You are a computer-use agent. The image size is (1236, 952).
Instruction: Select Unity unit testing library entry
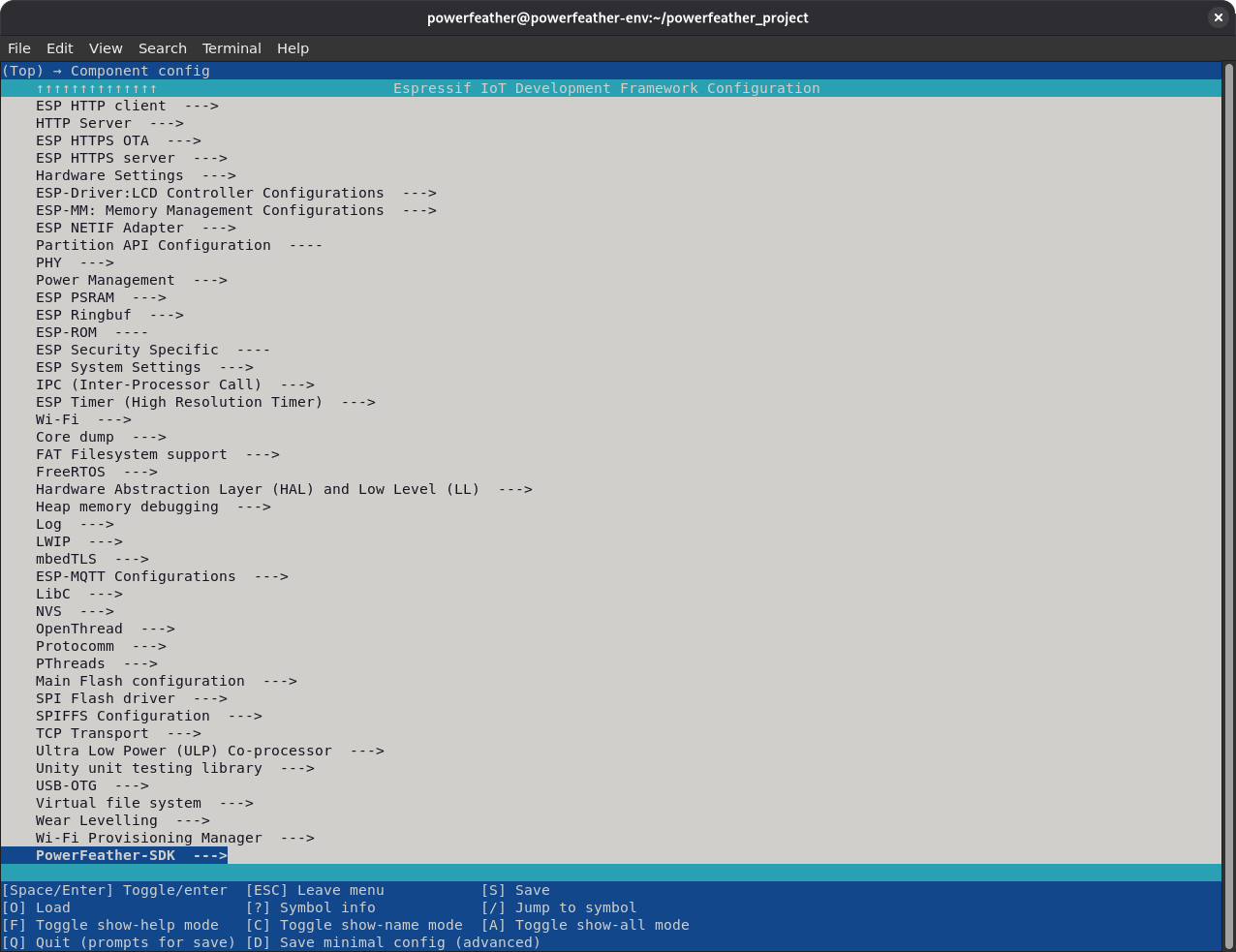[175, 768]
